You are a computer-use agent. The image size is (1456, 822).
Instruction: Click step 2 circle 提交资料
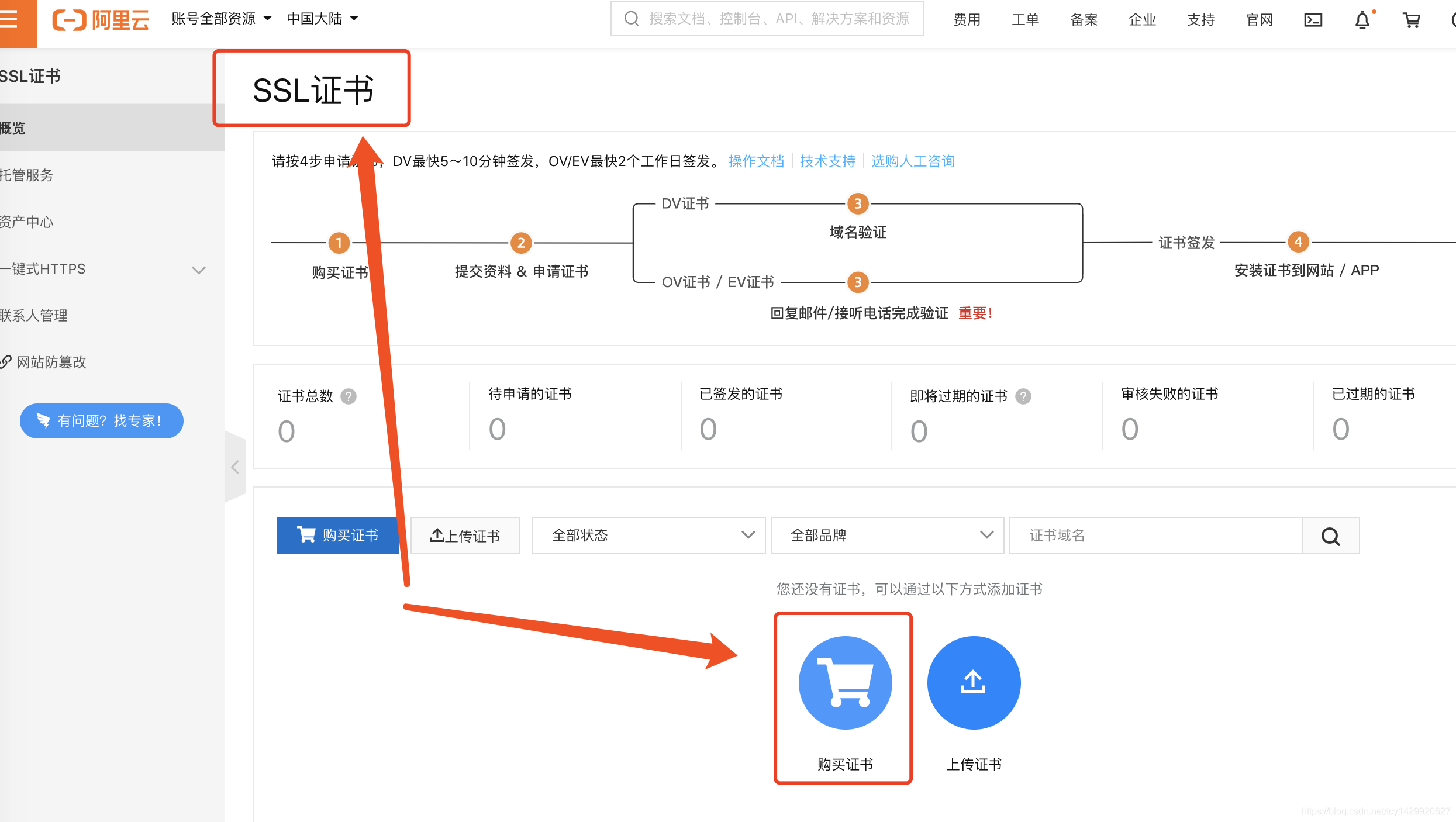point(521,243)
